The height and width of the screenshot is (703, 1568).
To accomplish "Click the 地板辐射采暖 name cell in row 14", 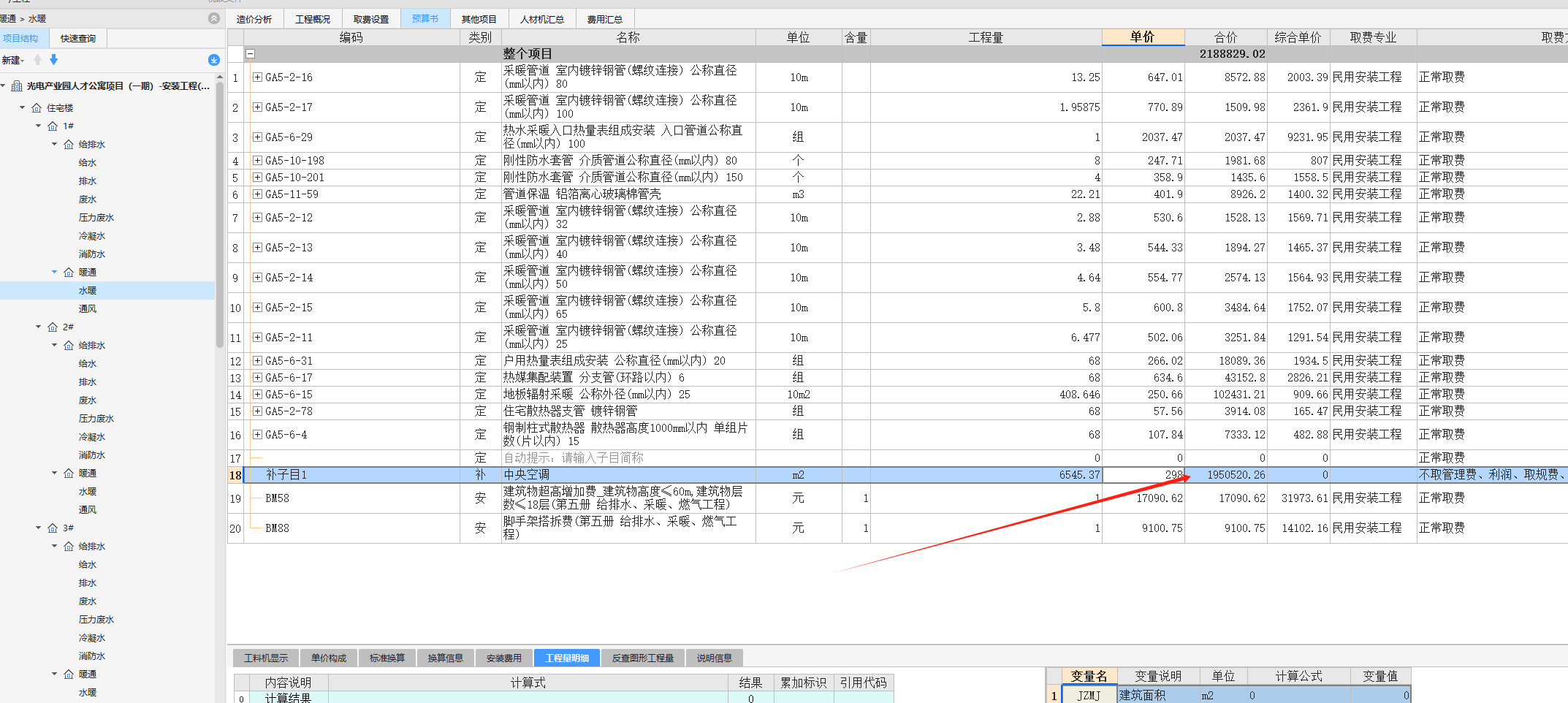I will coord(628,395).
